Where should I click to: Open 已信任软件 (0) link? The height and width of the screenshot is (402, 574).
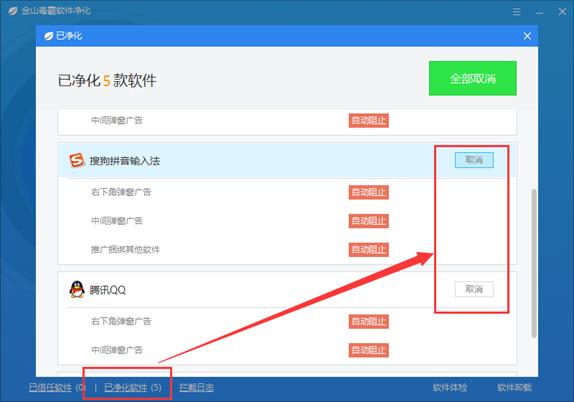57,387
